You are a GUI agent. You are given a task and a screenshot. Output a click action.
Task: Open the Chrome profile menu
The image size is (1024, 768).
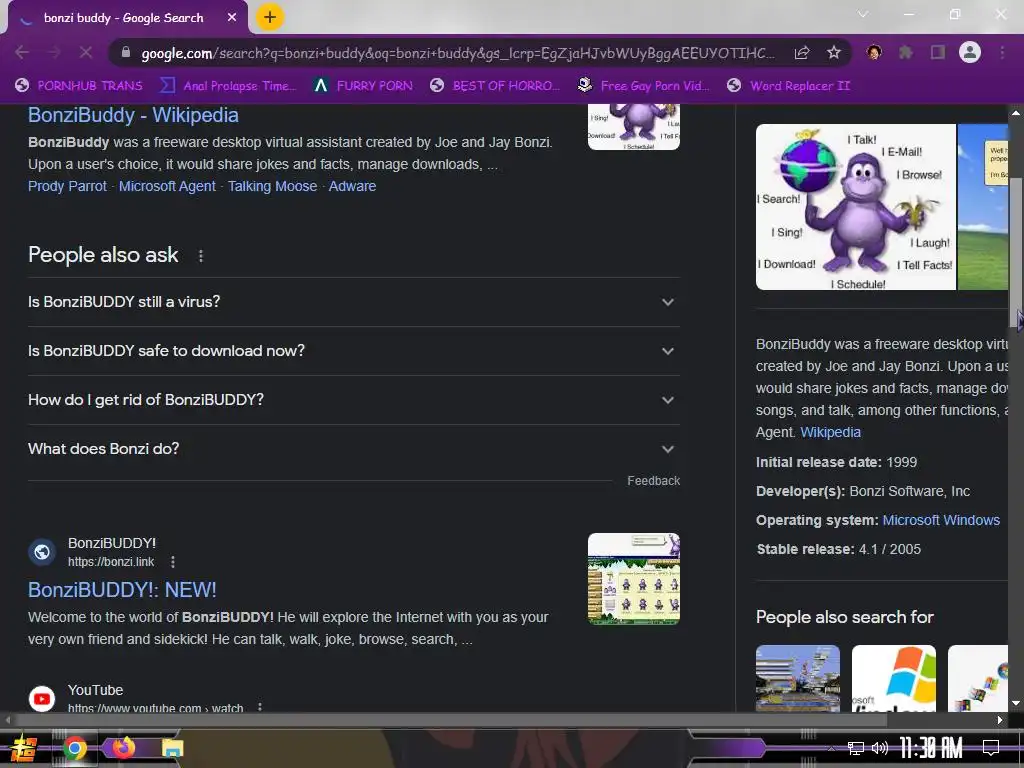(x=970, y=52)
